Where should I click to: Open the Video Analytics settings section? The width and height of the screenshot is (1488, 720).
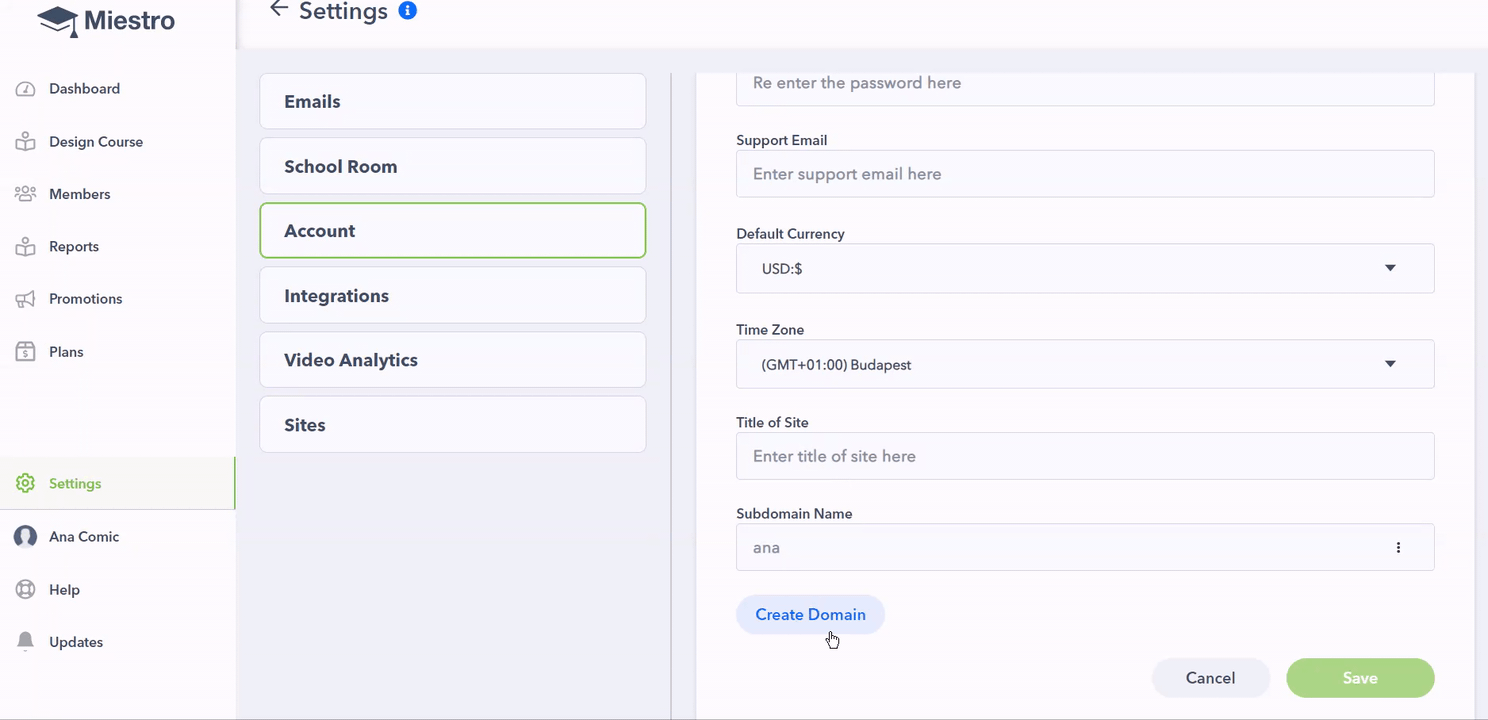(452, 360)
